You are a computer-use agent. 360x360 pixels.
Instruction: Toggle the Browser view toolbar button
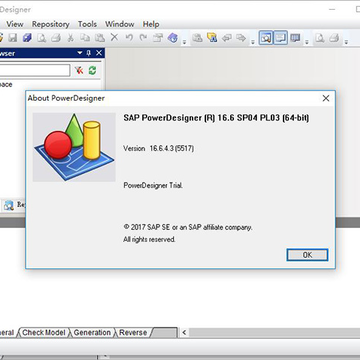click(266, 38)
